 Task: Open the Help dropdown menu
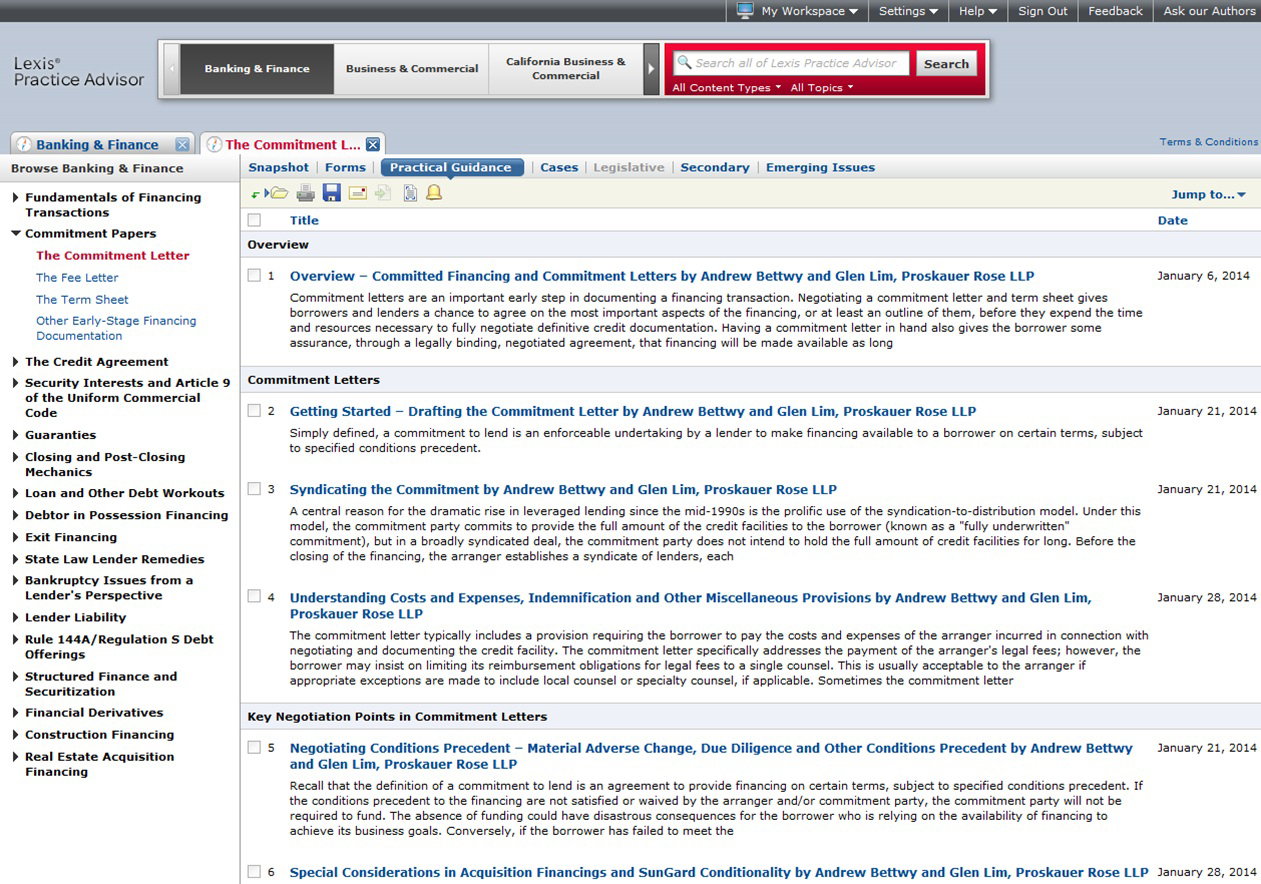[977, 11]
